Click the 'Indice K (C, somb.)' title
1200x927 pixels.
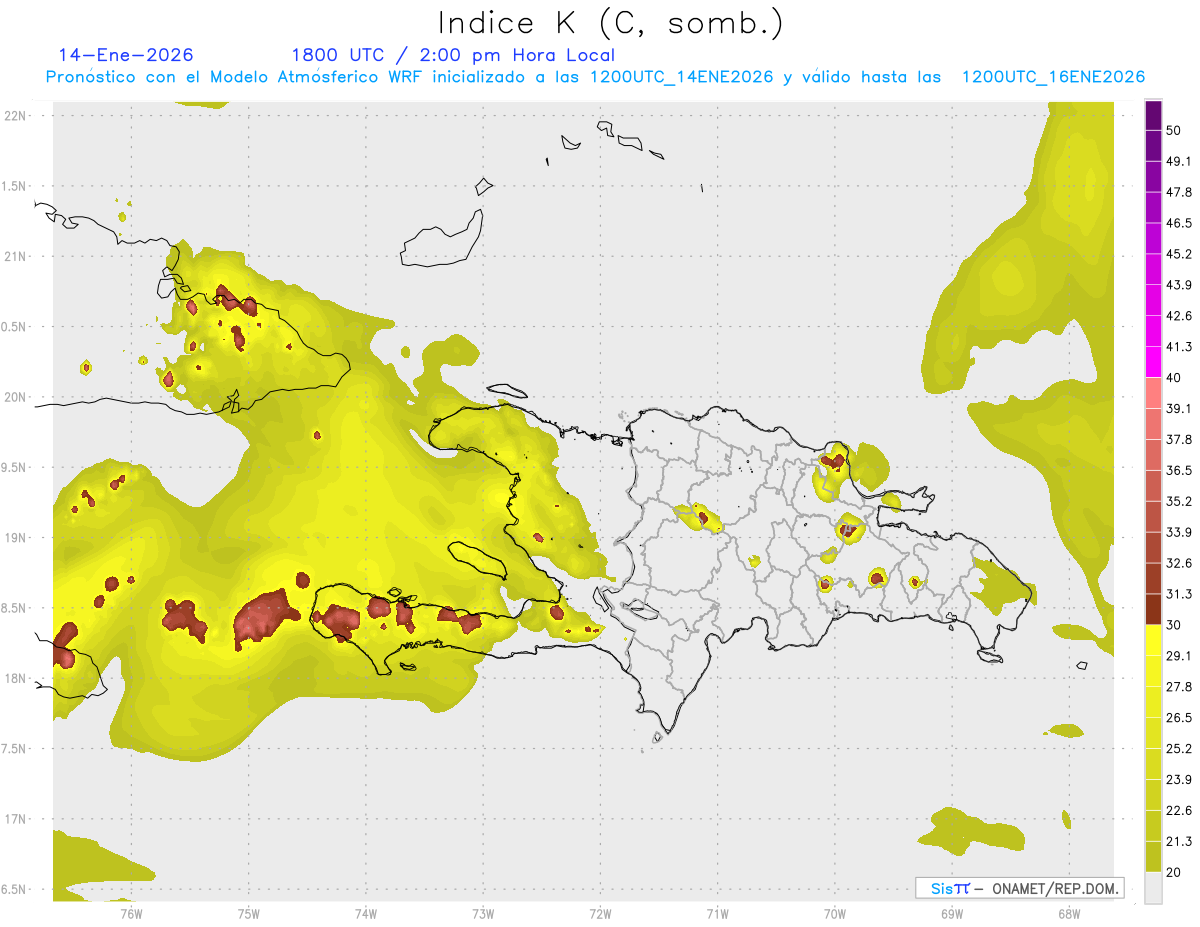coord(610,23)
